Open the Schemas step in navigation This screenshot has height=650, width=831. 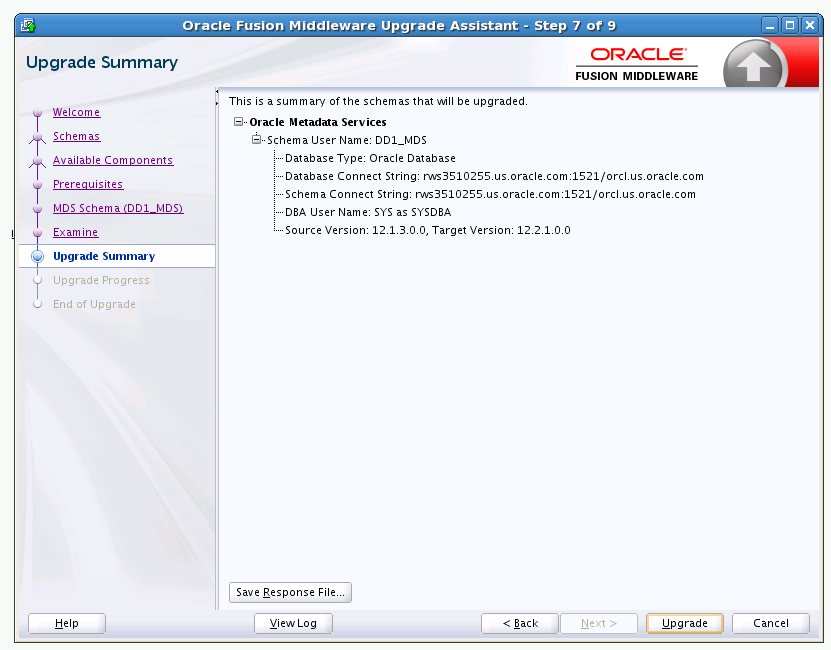76,136
